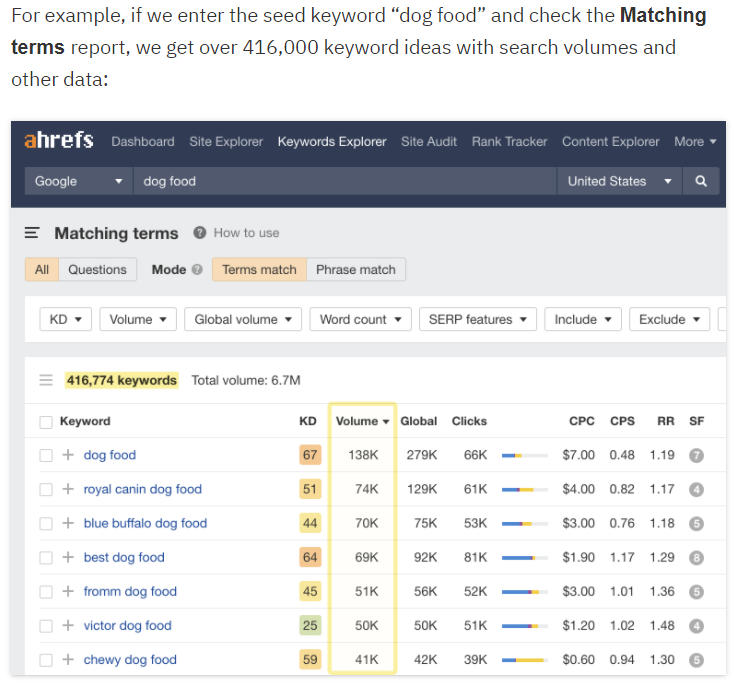The height and width of the screenshot is (686, 734).
Task: Click the search magnifier button
Action: pyautogui.click(x=701, y=181)
